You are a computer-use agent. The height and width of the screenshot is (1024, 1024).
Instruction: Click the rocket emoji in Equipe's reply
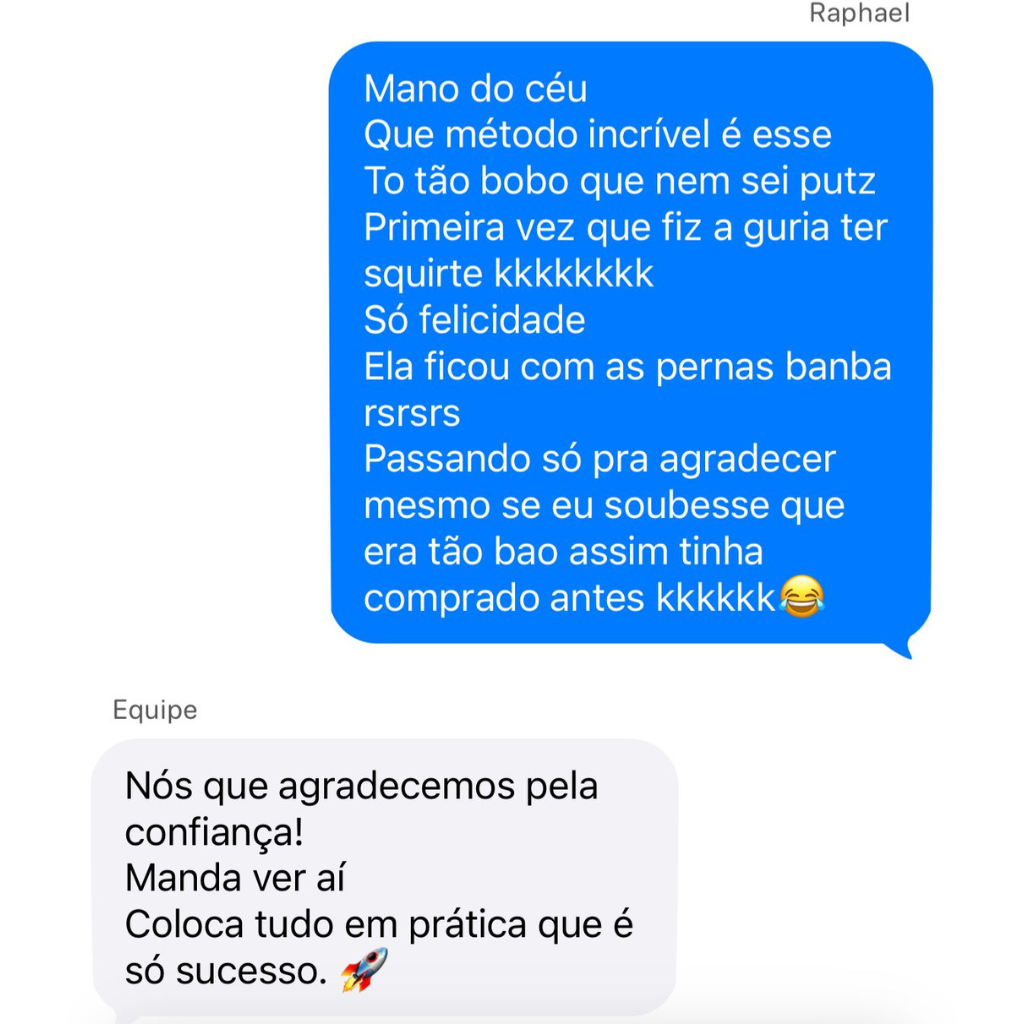click(x=364, y=970)
